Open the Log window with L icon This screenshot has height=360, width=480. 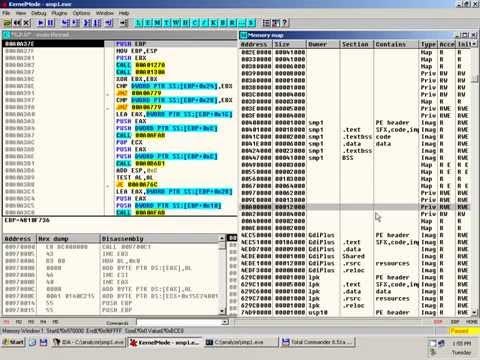pos(139,23)
